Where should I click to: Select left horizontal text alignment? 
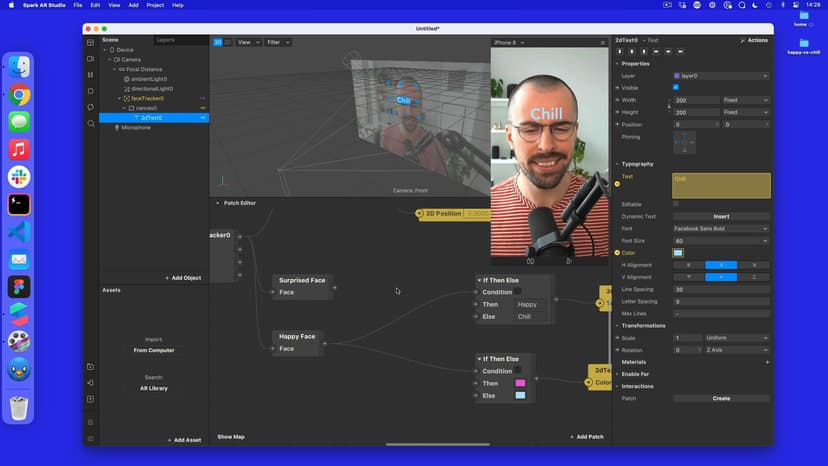(x=689, y=265)
